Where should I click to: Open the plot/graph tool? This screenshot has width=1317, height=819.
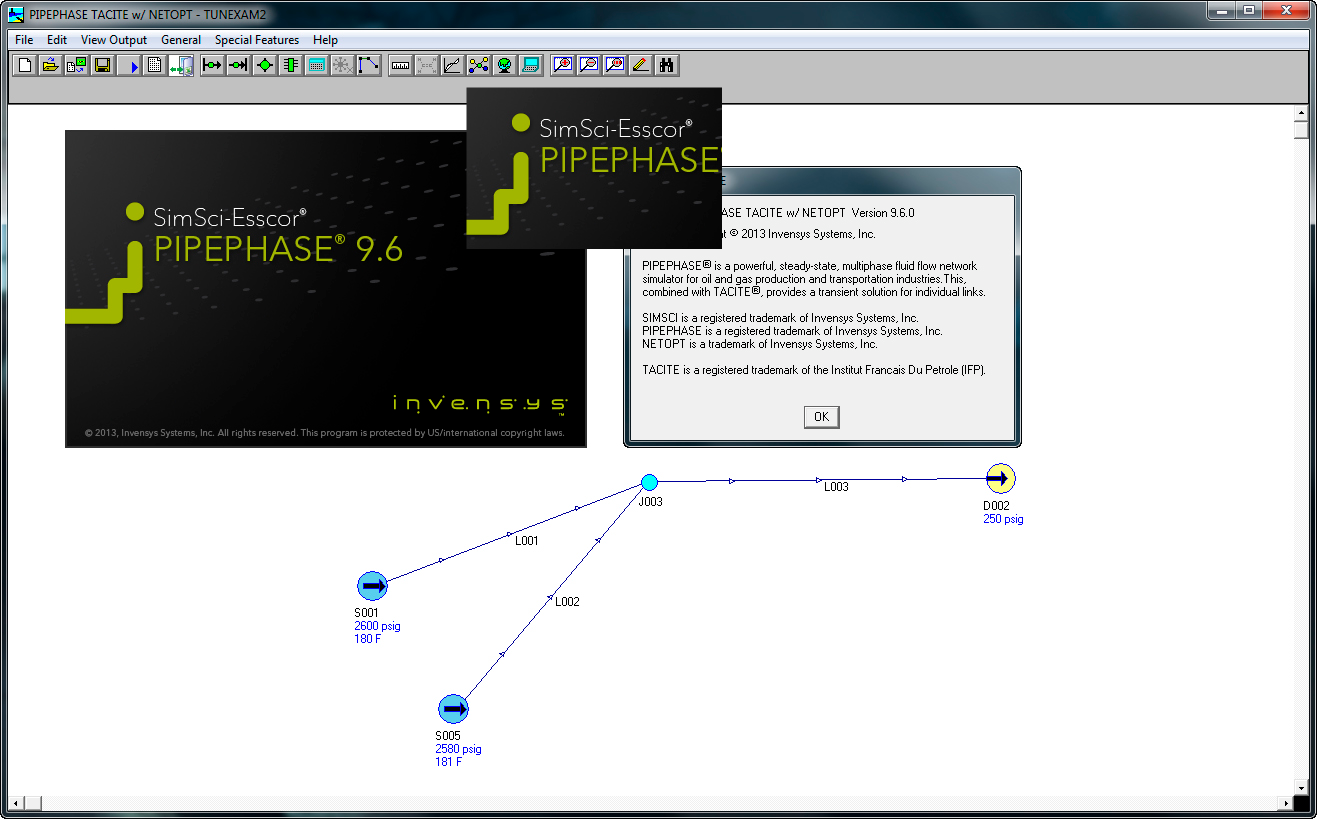pos(451,64)
